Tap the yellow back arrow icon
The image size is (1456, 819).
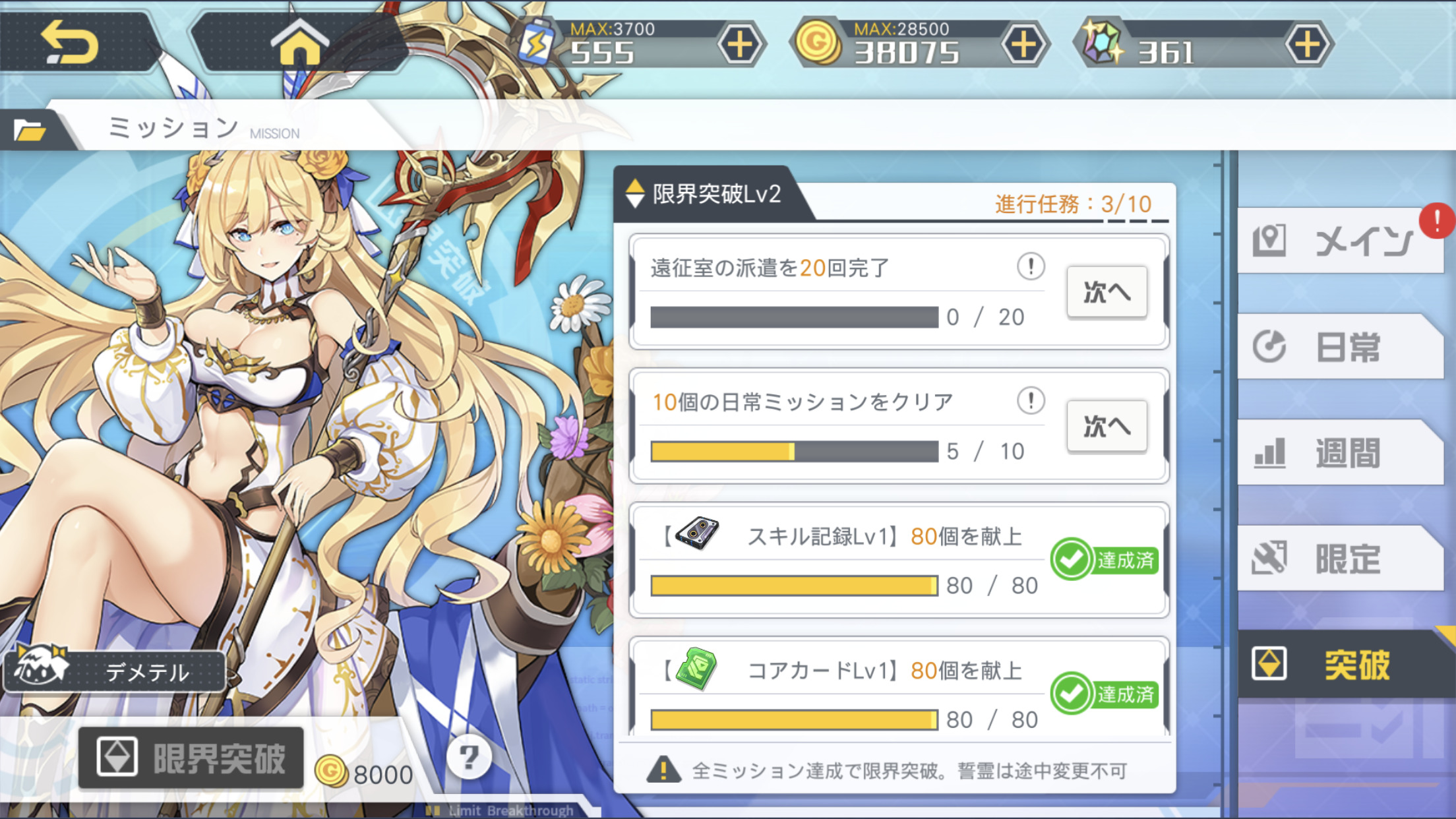(70, 42)
